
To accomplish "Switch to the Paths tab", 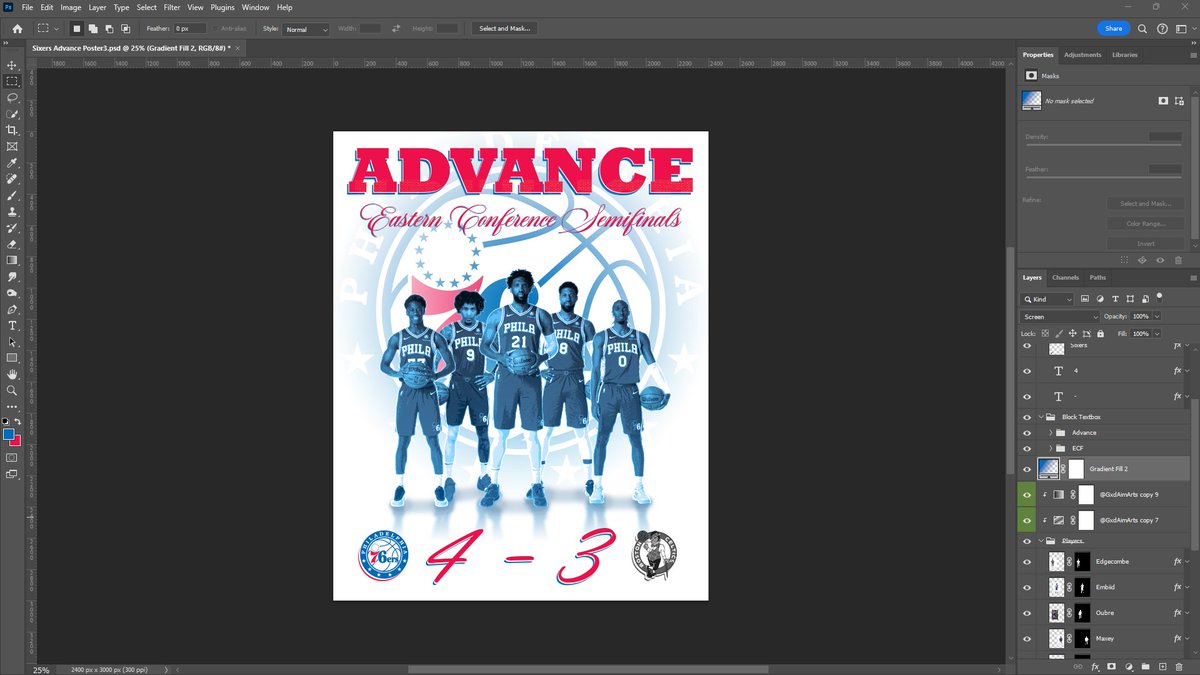I will 1098,277.
